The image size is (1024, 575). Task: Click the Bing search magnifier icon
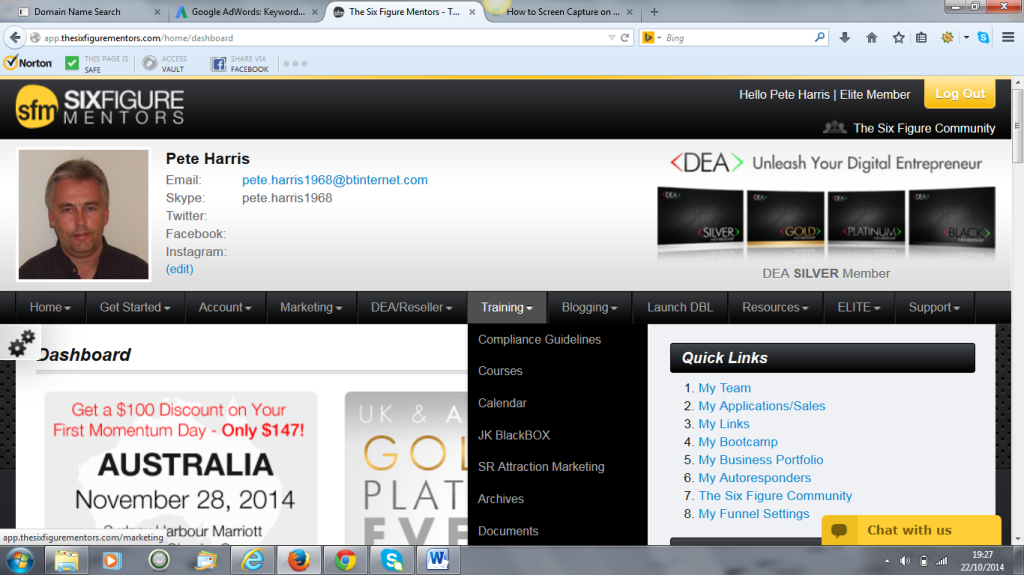pyautogui.click(x=820, y=38)
